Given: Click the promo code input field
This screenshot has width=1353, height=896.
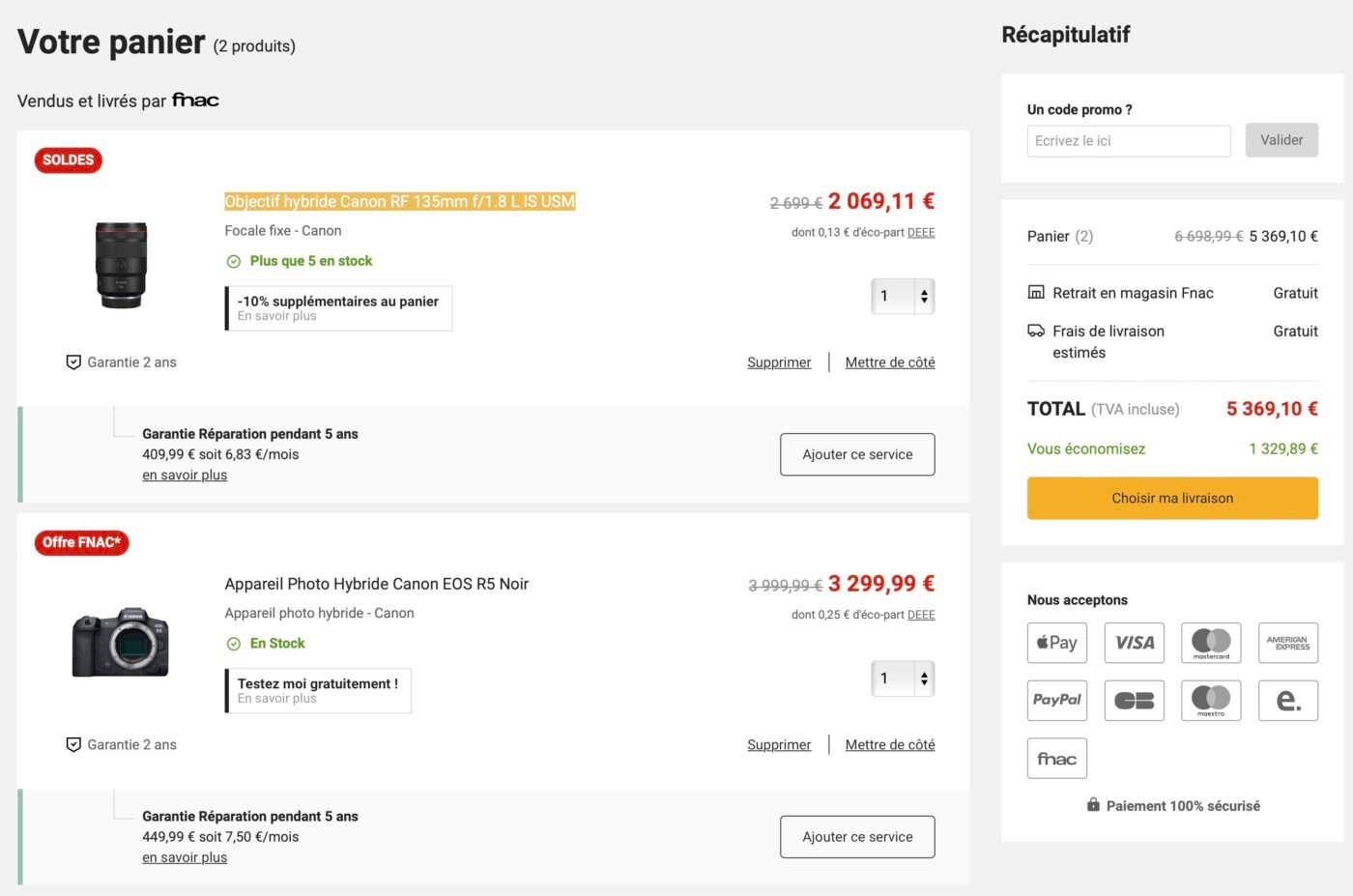Looking at the screenshot, I should coord(1129,140).
